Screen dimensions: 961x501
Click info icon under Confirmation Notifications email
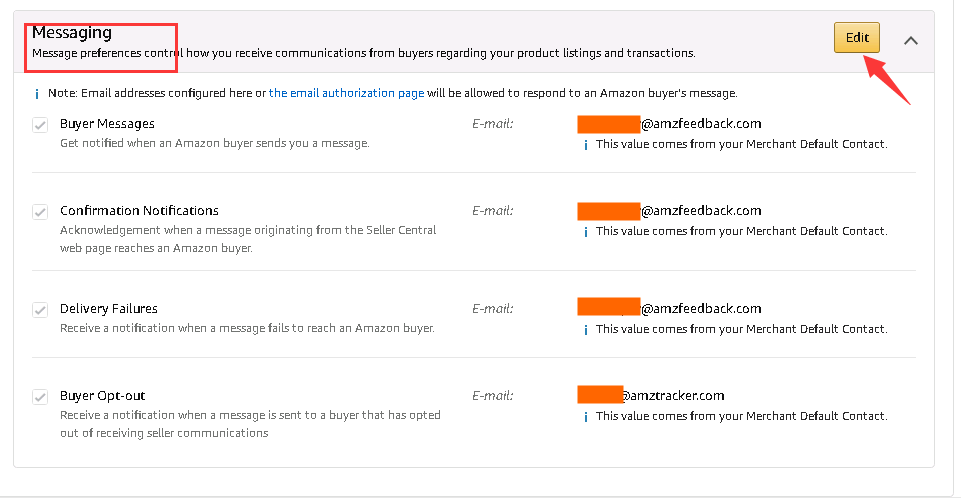point(585,232)
